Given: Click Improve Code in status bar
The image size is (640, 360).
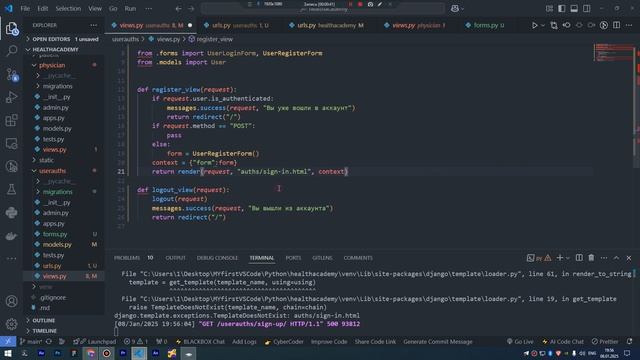Looking at the screenshot, I should (x=329, y=342).
